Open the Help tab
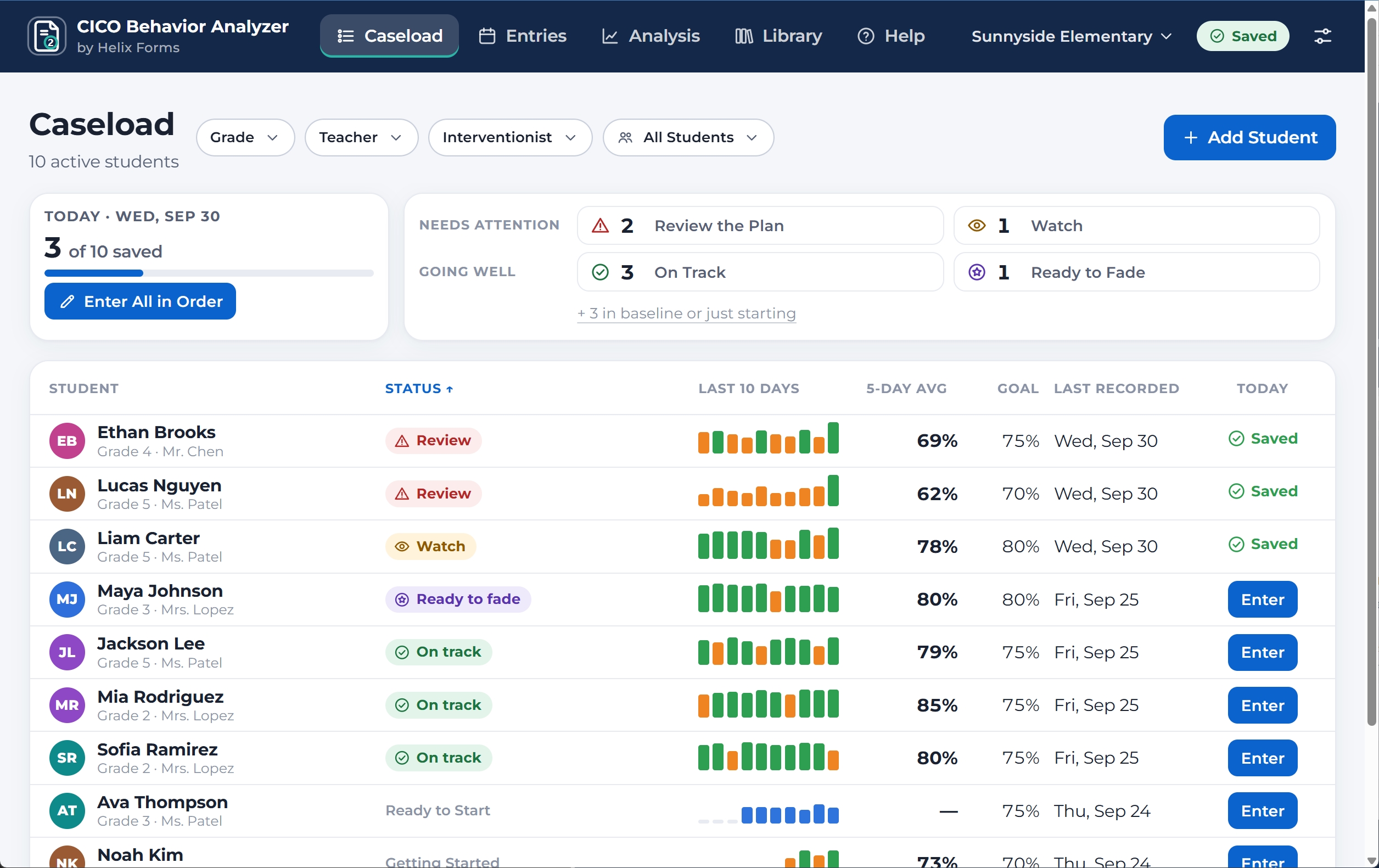The height and width of the screenshot is (868, 1379). pos(891,36)
